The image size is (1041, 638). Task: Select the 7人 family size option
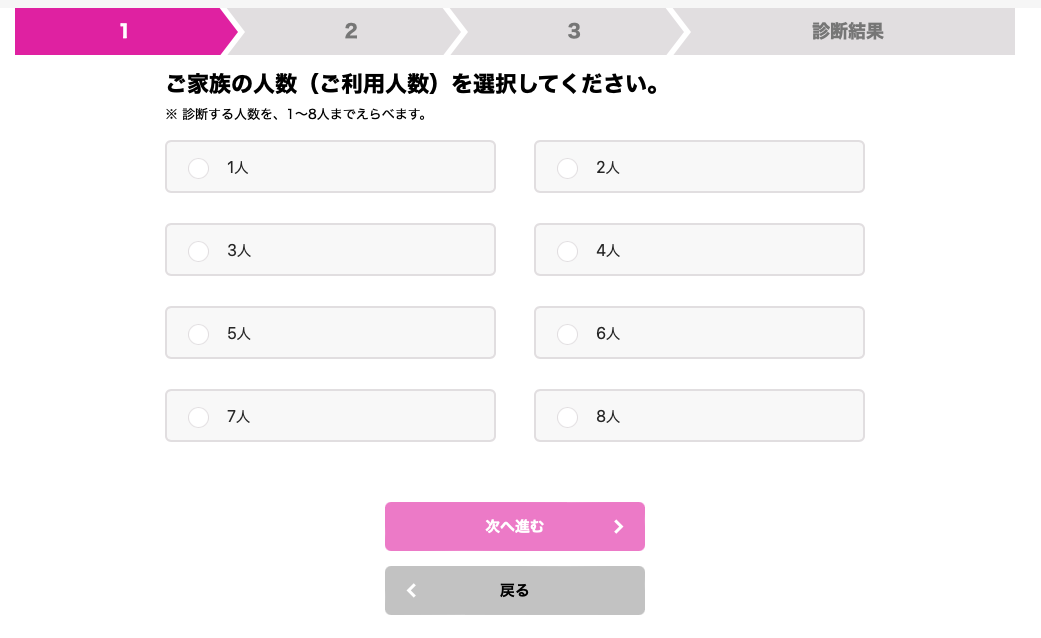point(199,417)
